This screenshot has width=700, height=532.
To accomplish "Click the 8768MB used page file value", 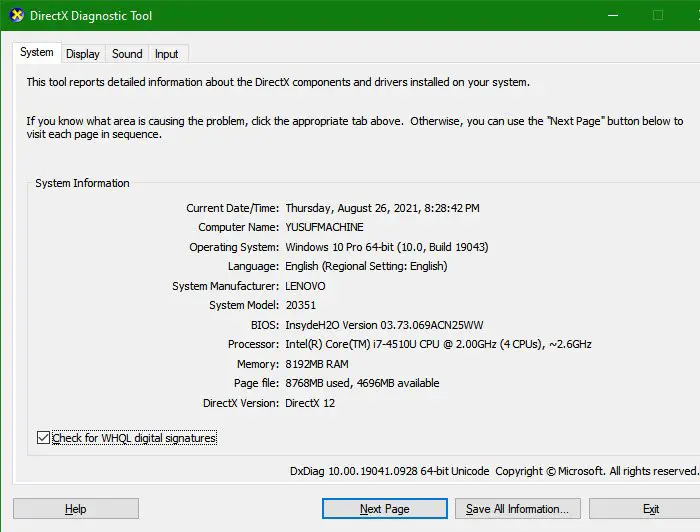I will (x=362, y=383).
